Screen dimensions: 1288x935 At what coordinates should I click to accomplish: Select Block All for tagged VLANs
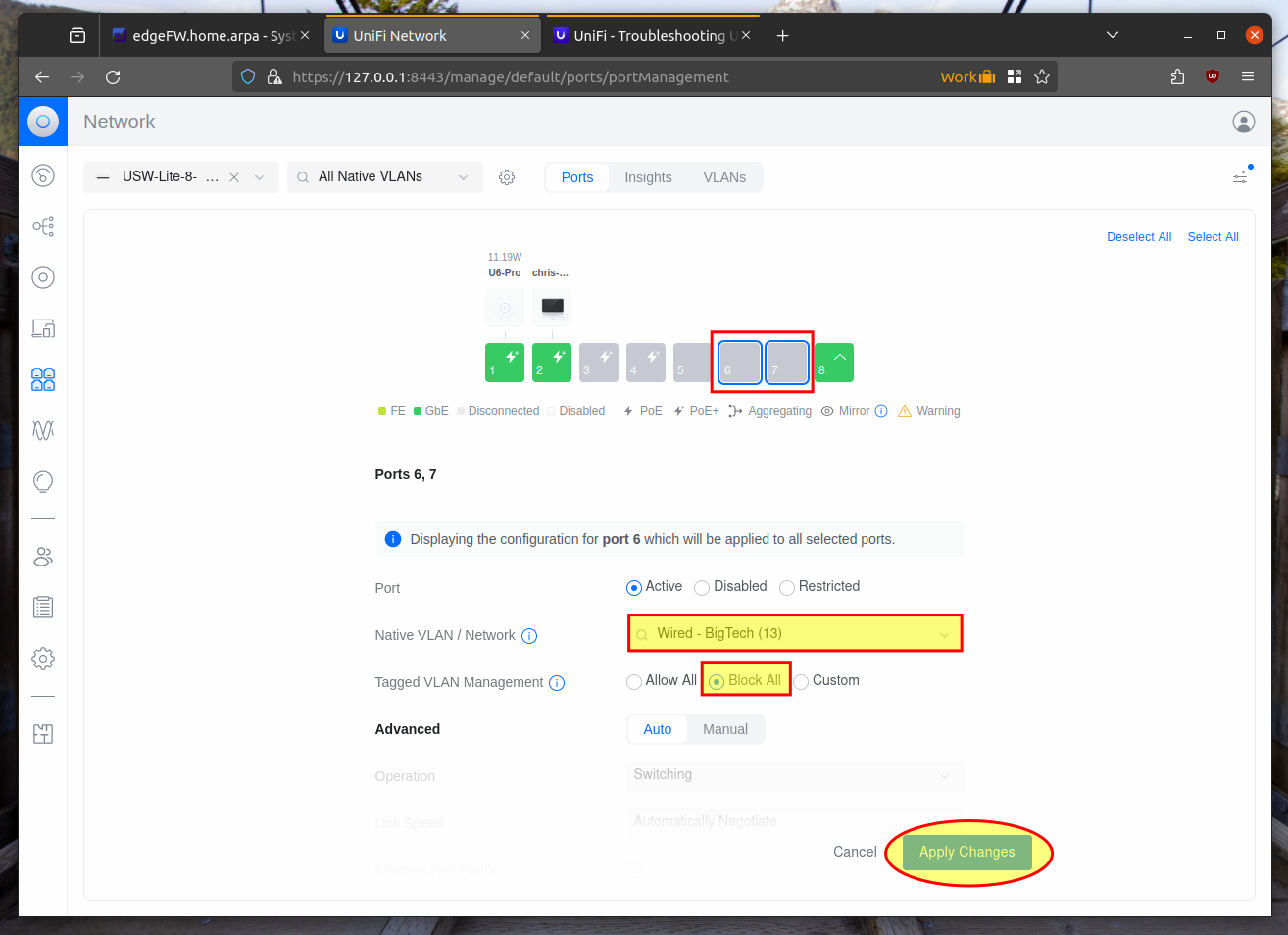pyautogui.click(x=717, y=682)
